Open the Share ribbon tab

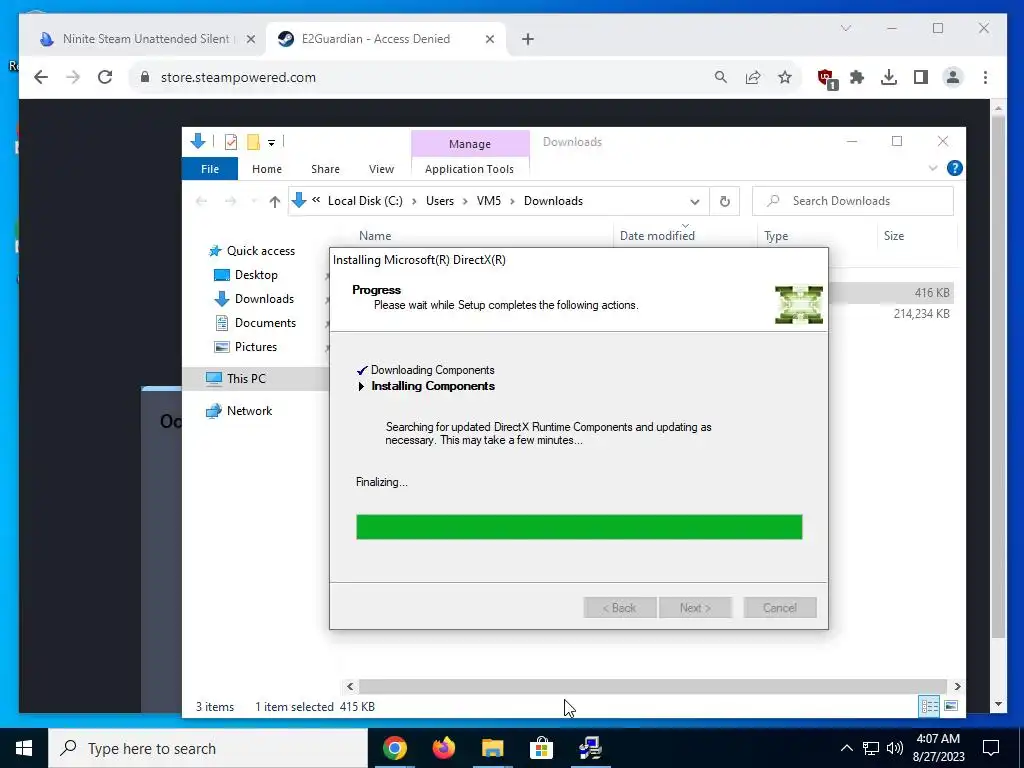tap(325, 169)
